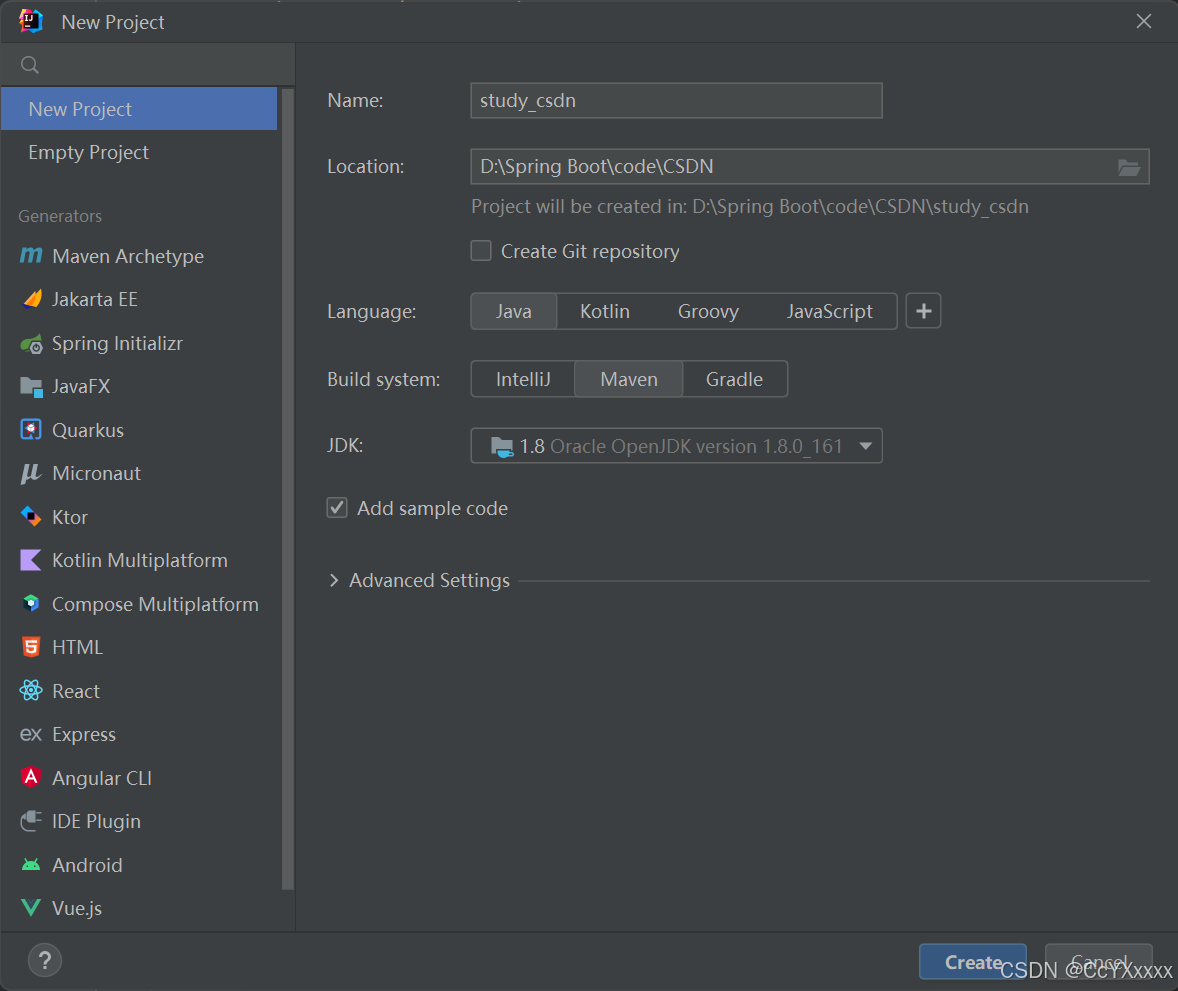Add another language with plus button
Image resolution: width=1178 pixels, height=991 pixels.
[x=923, y=311]
